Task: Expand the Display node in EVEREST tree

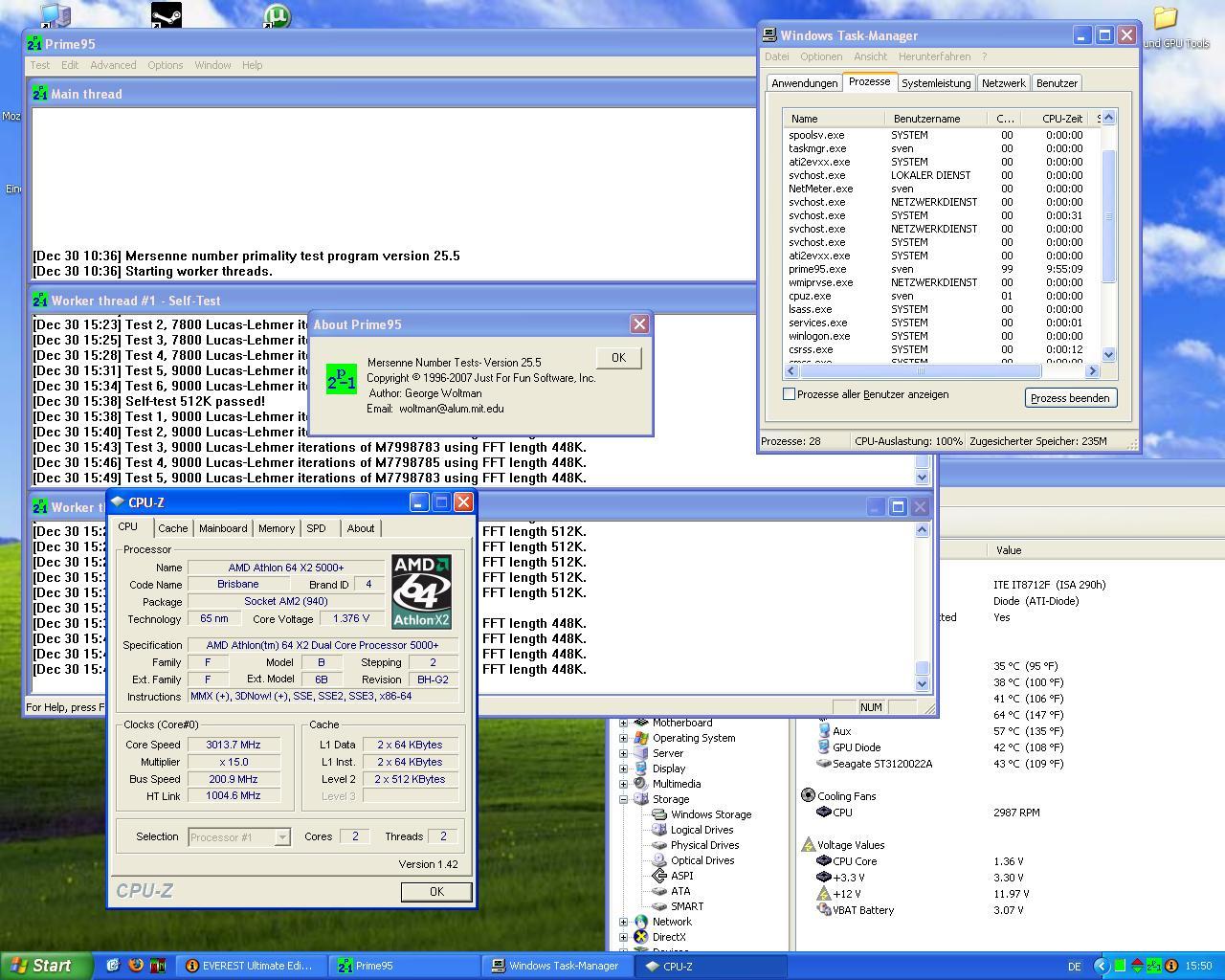Action: pos(624,768)
